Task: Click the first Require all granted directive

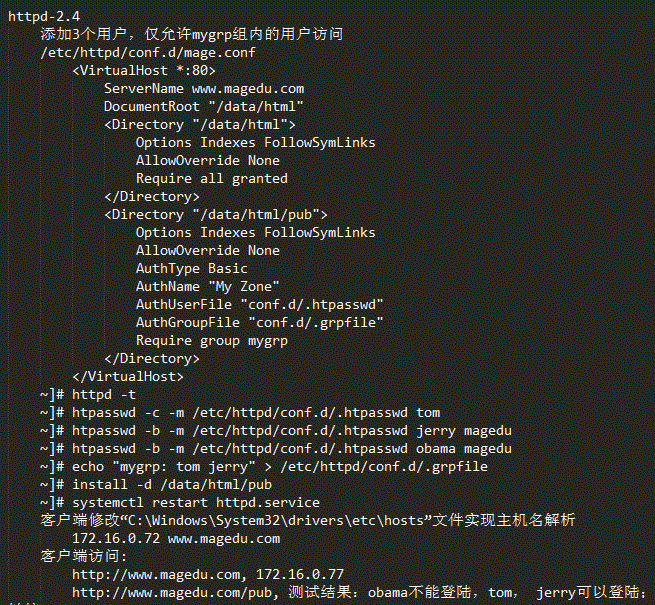Action: (x=212, y=179)
